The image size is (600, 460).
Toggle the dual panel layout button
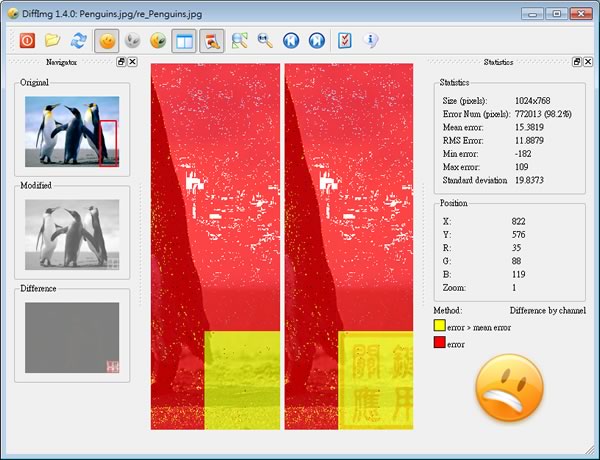point(184,41)
